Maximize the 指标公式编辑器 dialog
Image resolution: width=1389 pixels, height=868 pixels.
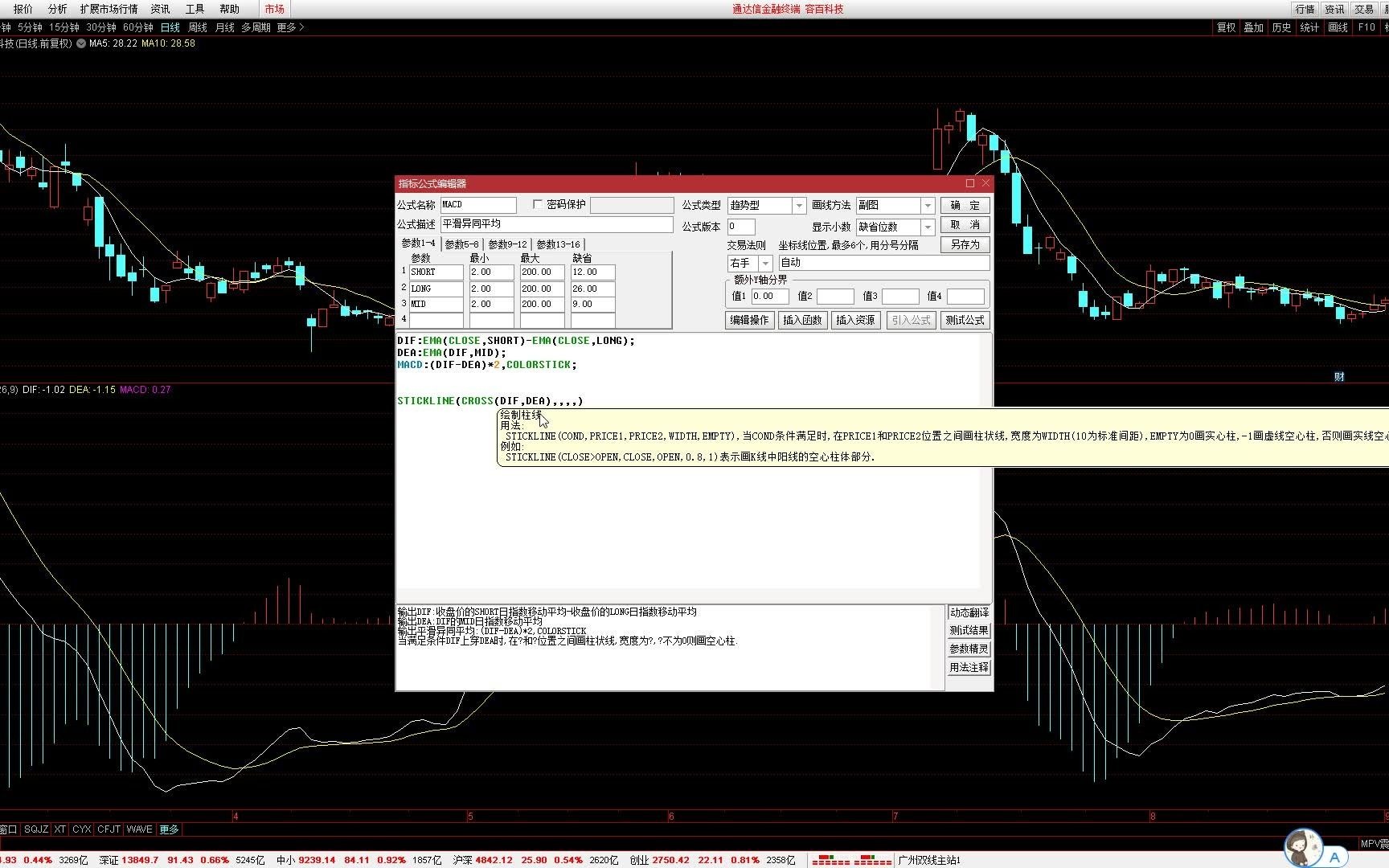pos(970,183)
